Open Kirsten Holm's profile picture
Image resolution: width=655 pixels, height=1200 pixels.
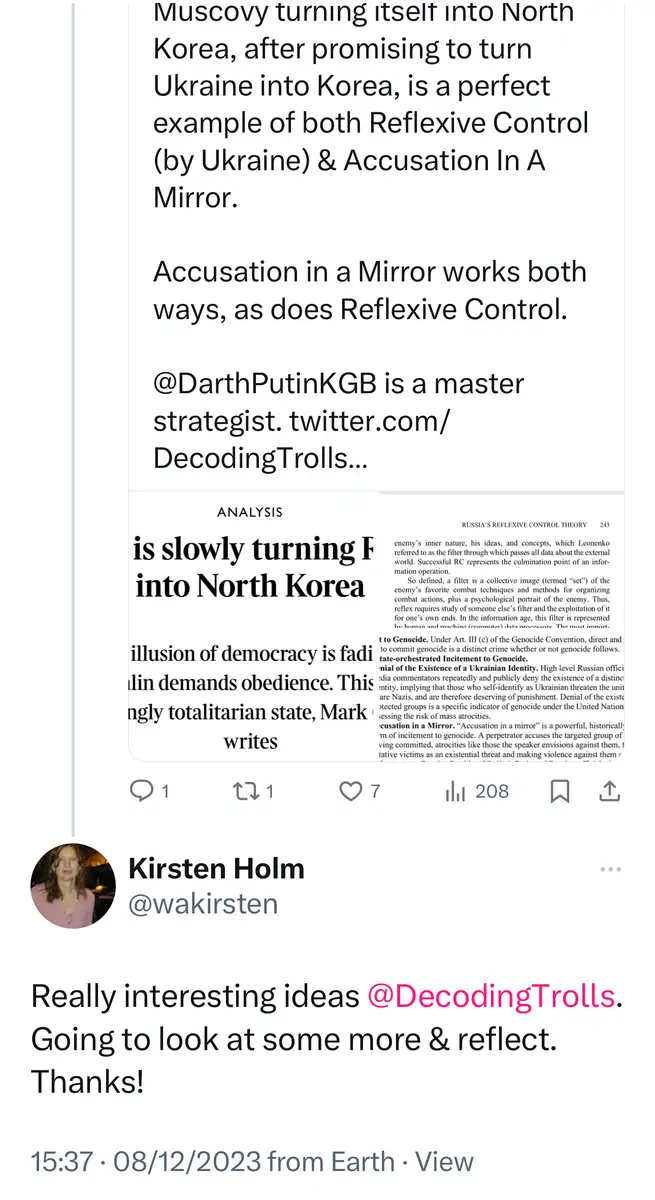click(73, 886)
